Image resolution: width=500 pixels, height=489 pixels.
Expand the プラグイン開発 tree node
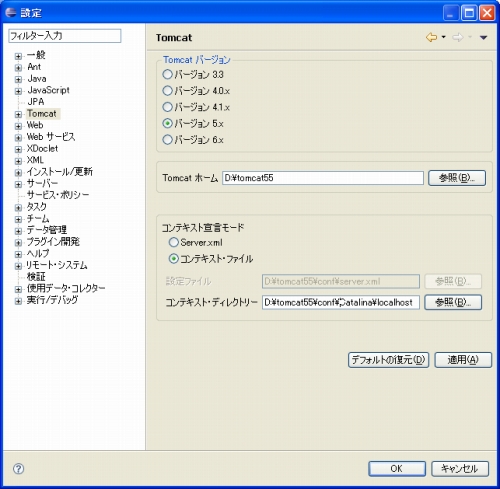click(x=18, y=242)
